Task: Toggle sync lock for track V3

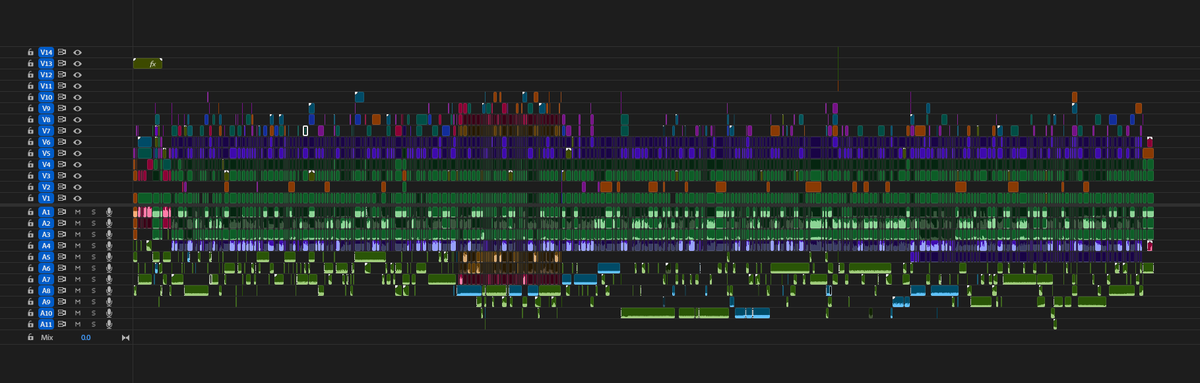Action: [x=62, y=175]
